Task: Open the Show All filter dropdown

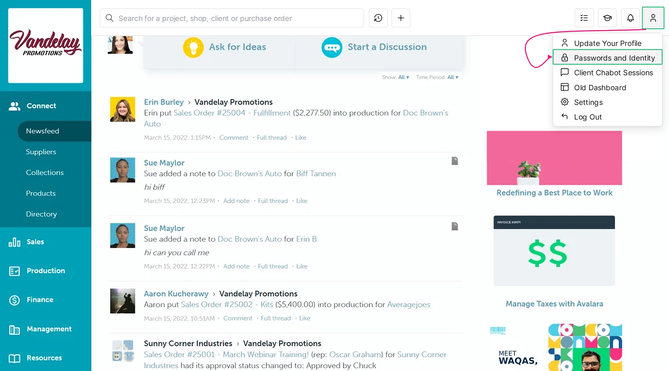Action: coord(404,77)
